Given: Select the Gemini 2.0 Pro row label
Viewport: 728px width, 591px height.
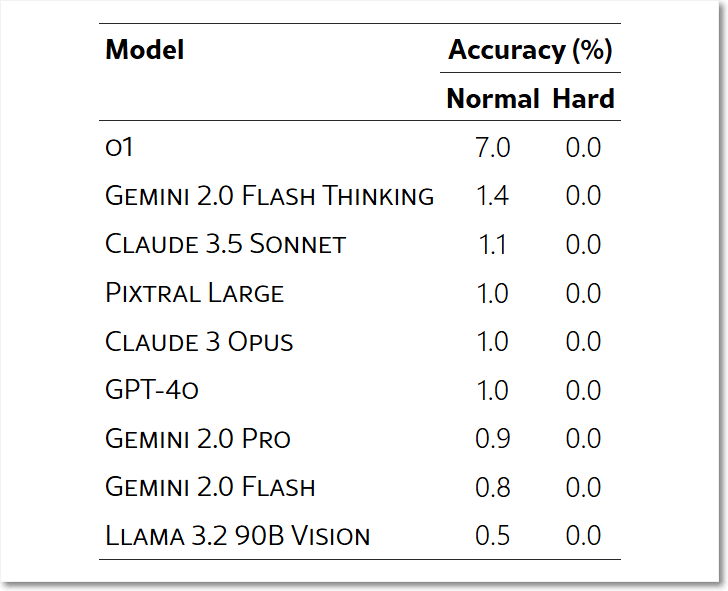Looking at the screenshot, I should (x=198, y=438).
